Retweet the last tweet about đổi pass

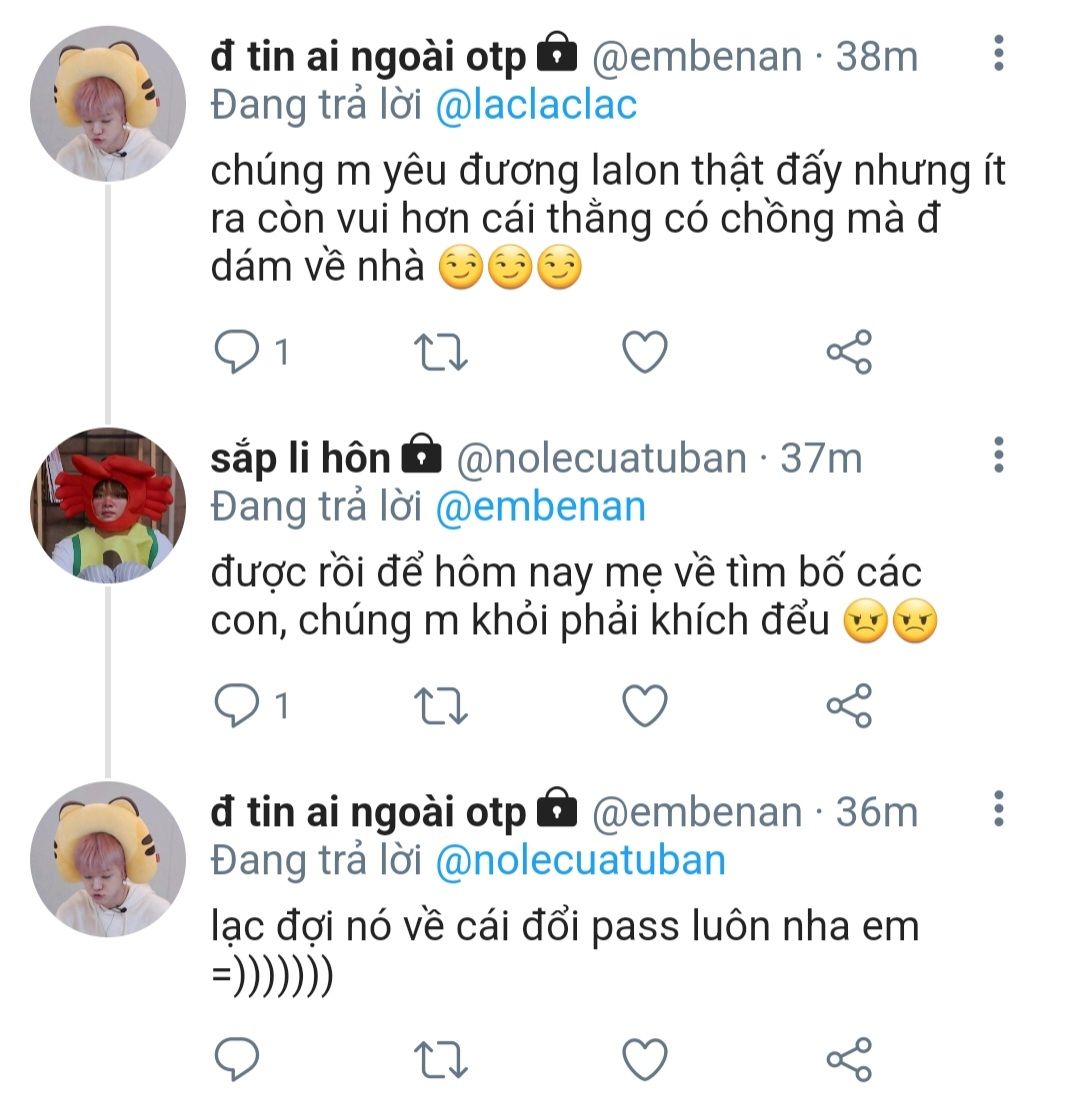click(441, 1060)
